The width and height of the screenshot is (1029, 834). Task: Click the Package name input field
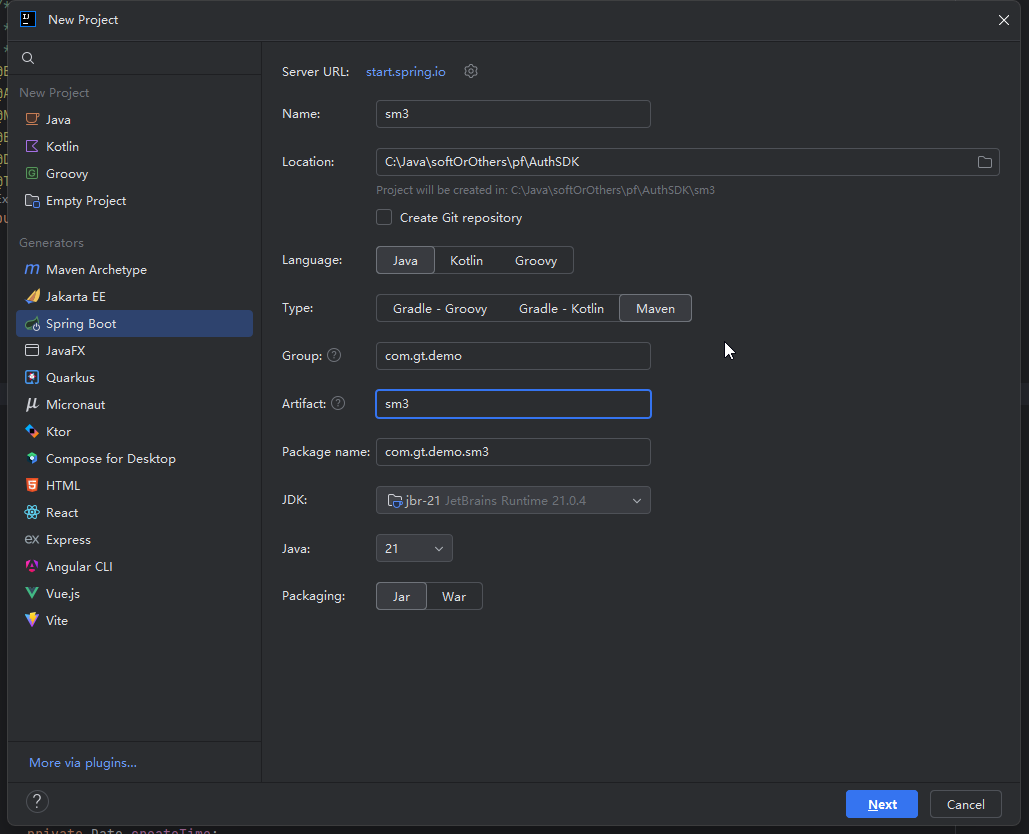pos(513,452)
